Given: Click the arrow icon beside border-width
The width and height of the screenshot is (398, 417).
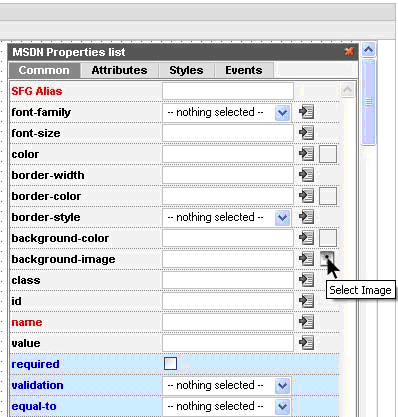Looking at the screenshot, I should click(306, 175).
